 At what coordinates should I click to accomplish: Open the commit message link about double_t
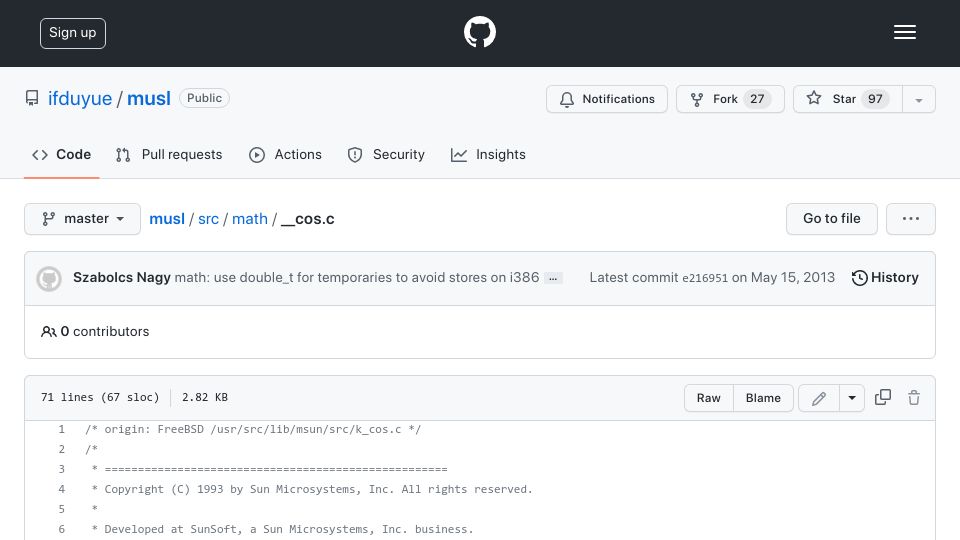click(x=357, y=277)
